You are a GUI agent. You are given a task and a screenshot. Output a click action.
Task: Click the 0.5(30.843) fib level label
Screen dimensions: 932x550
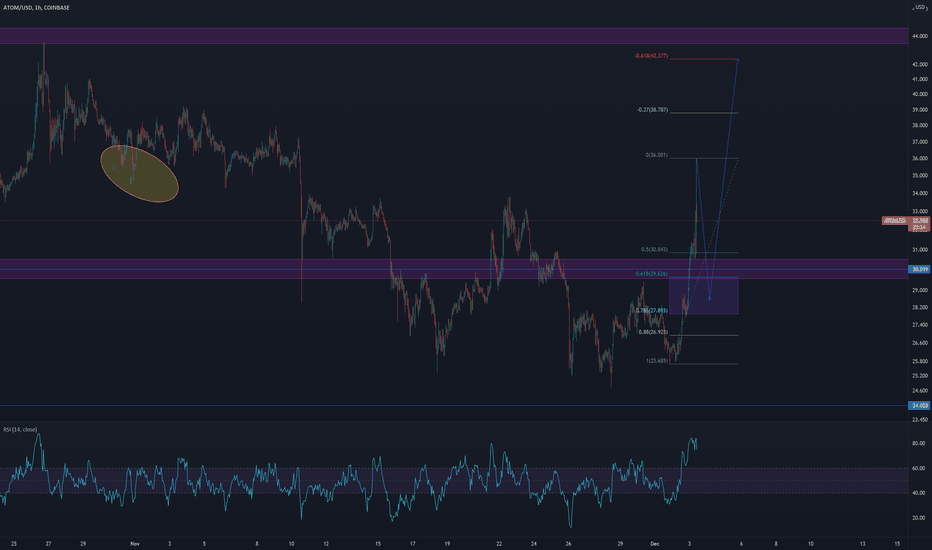click(x=654, y=250)
